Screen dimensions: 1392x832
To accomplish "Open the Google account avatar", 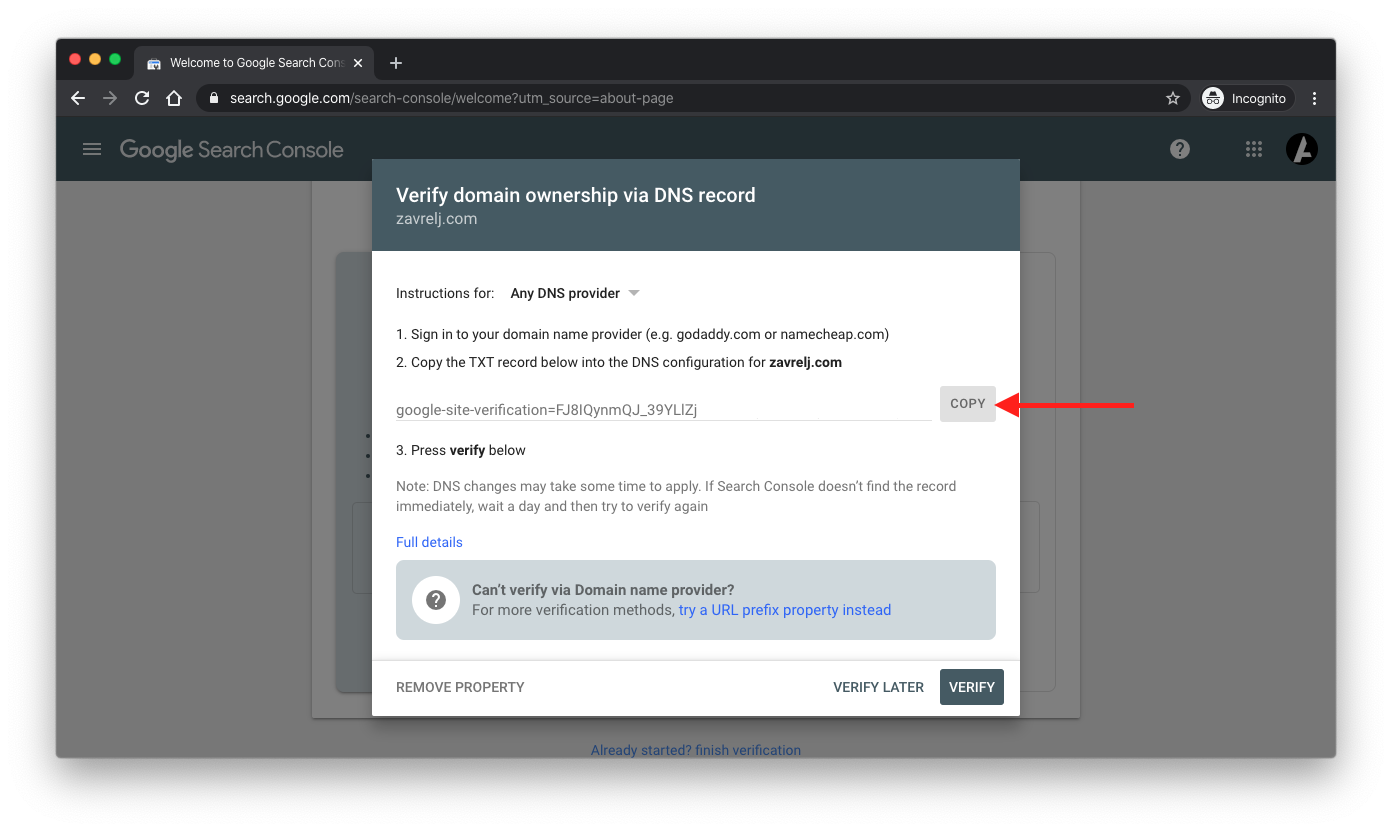I will tap(1301, 149).
